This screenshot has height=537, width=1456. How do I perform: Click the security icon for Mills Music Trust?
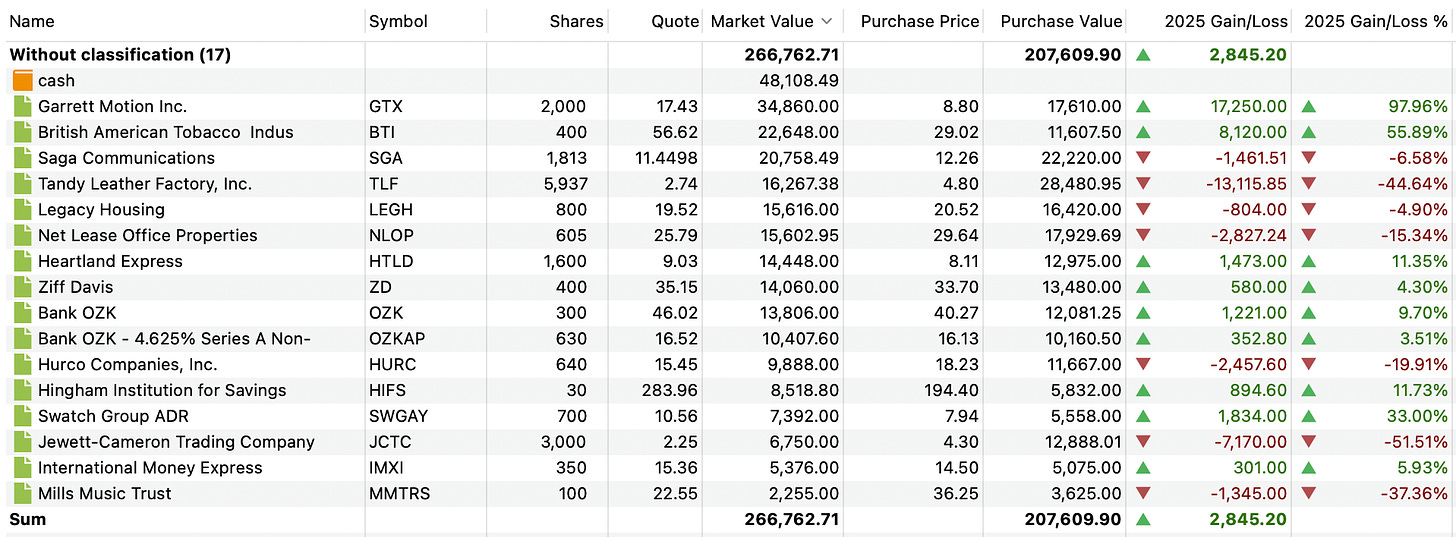click(23, 494)
